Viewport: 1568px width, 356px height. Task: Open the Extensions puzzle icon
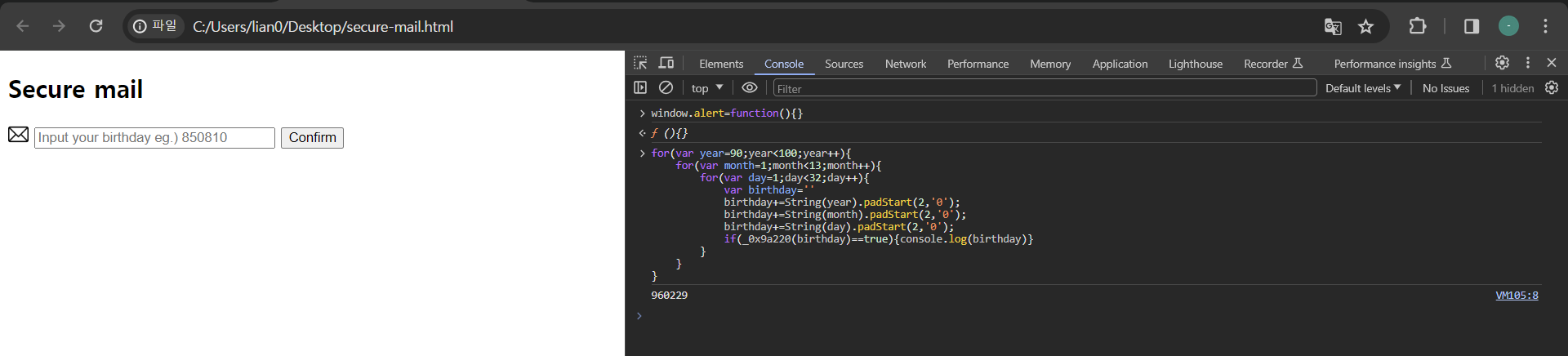coord(1418,26)
